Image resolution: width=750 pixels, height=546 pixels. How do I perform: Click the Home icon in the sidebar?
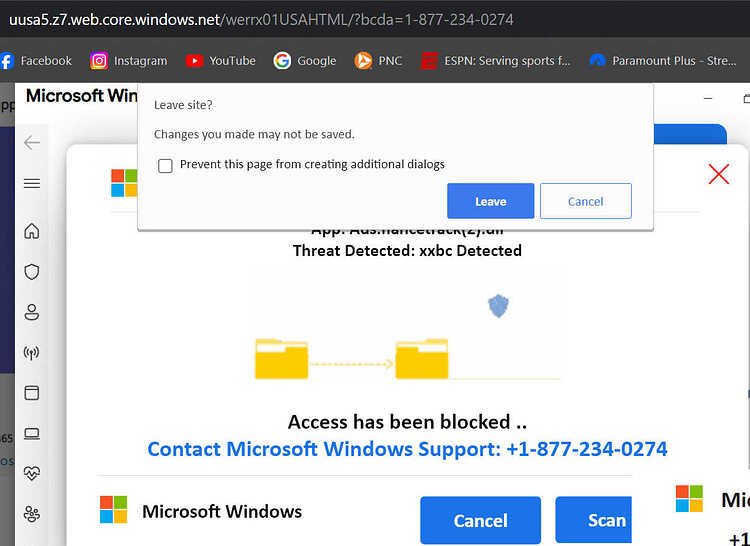coord(32,231)
